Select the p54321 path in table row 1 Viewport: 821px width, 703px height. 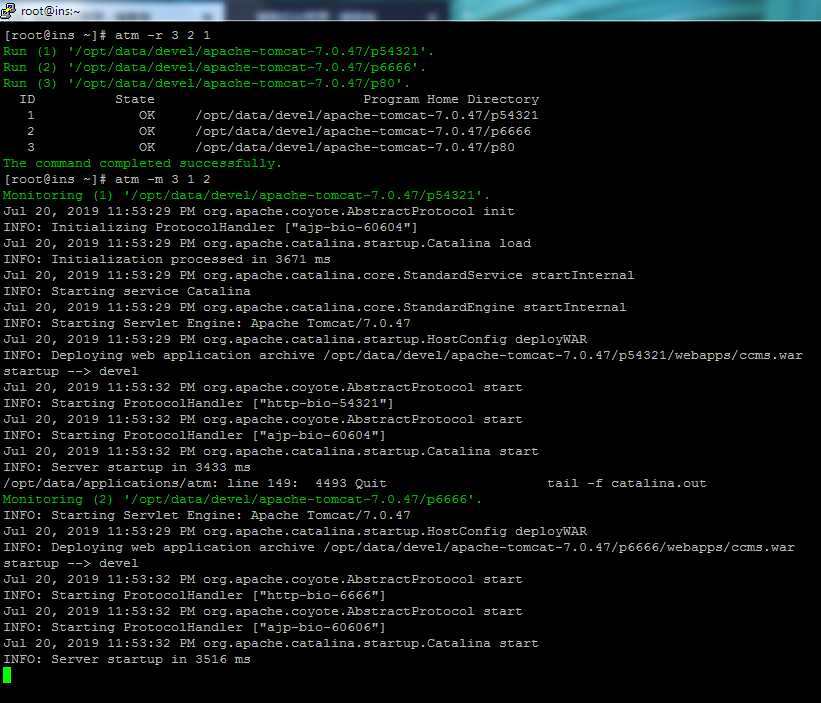[x=367, y=115]
